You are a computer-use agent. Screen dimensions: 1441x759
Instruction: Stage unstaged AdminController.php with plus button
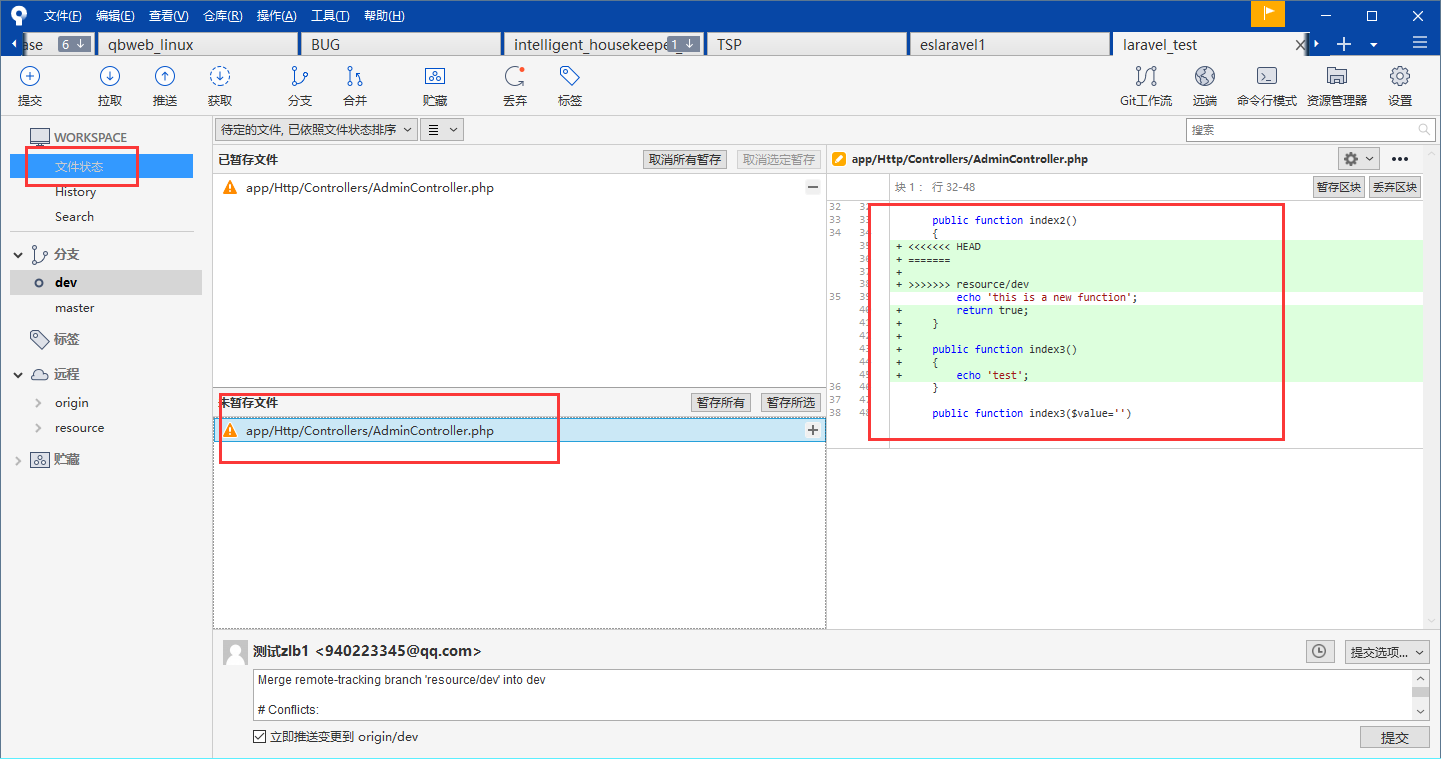[x=813, y=430]
